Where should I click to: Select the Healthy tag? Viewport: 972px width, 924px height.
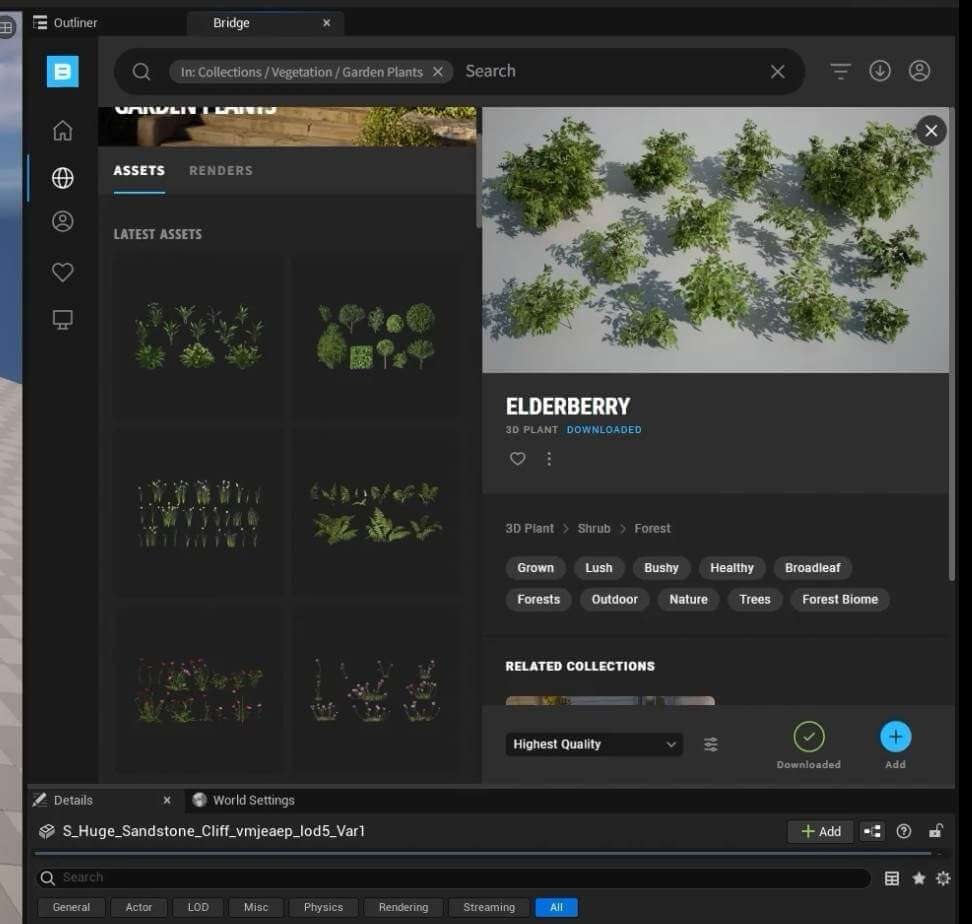[x=732, y=568]
